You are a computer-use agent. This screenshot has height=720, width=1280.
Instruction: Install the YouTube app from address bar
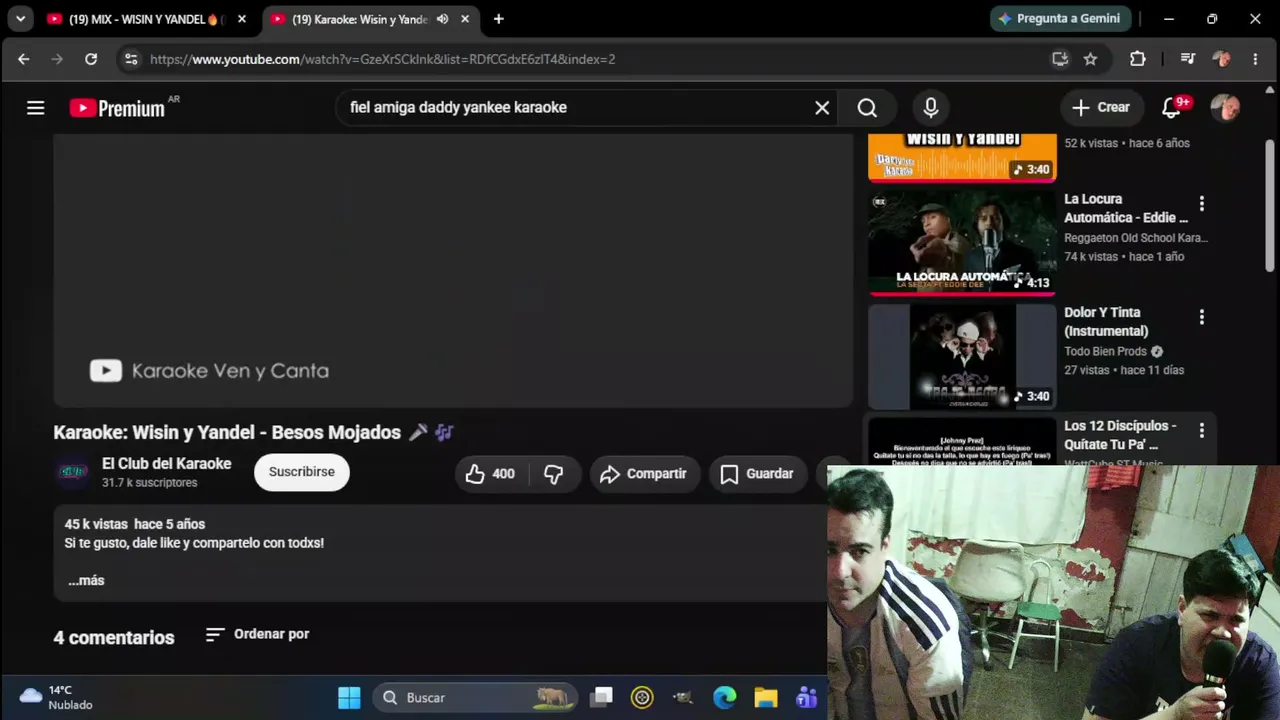click(1060, 59)
